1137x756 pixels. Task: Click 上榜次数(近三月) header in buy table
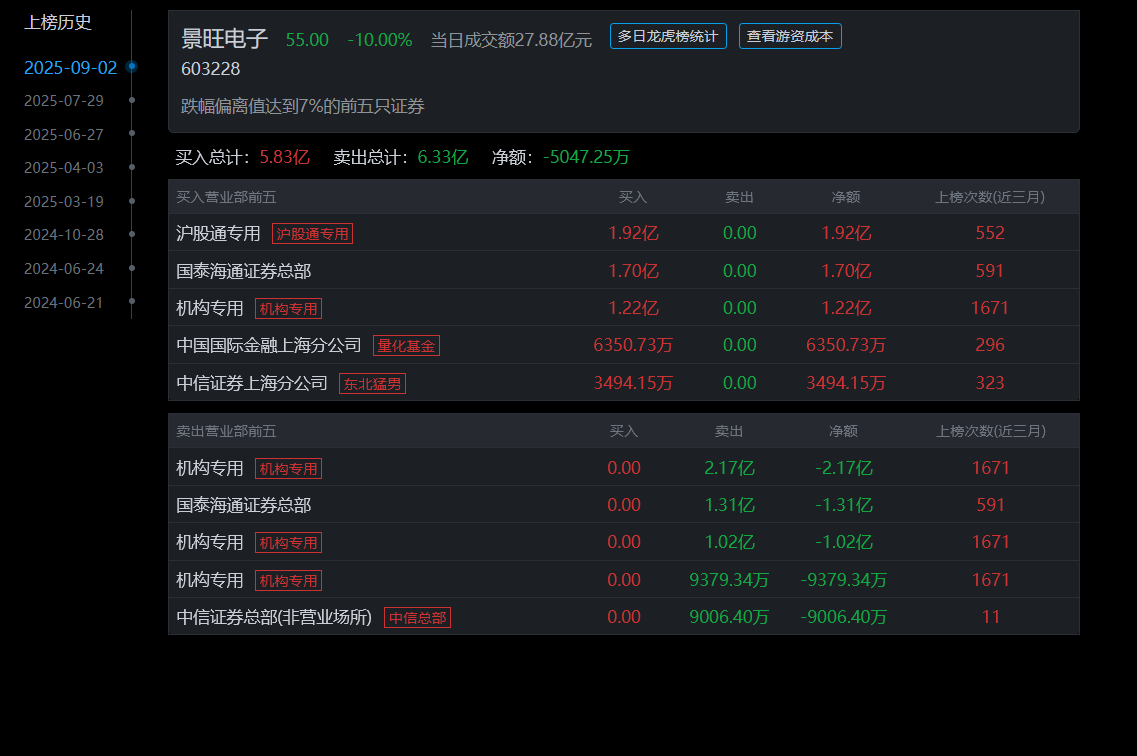pyautogui.click(x=990, y=197)
